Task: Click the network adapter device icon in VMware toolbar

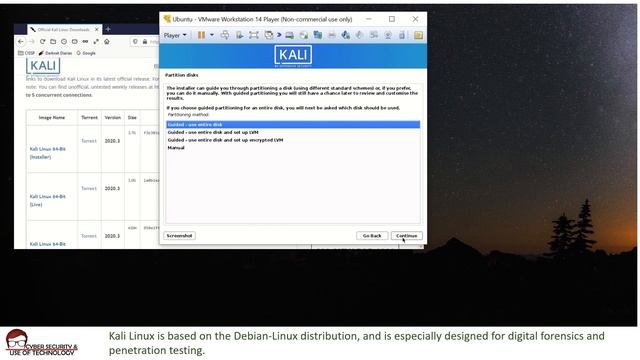Action: (318, 35)
